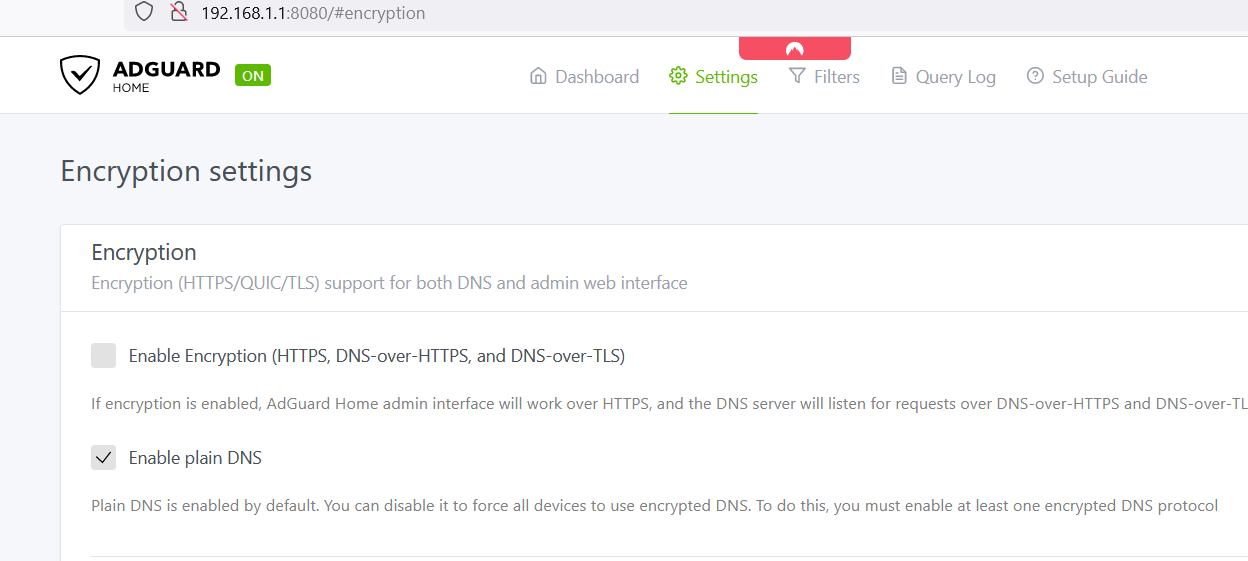Click the "Enable plain DNS" label text

click(195, 458)
